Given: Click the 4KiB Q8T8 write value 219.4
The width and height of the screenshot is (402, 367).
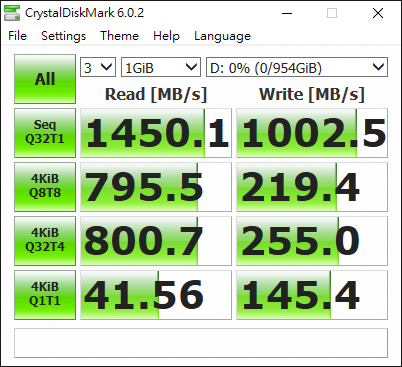Looking at the screenshot, I should (x=312, y=187).
